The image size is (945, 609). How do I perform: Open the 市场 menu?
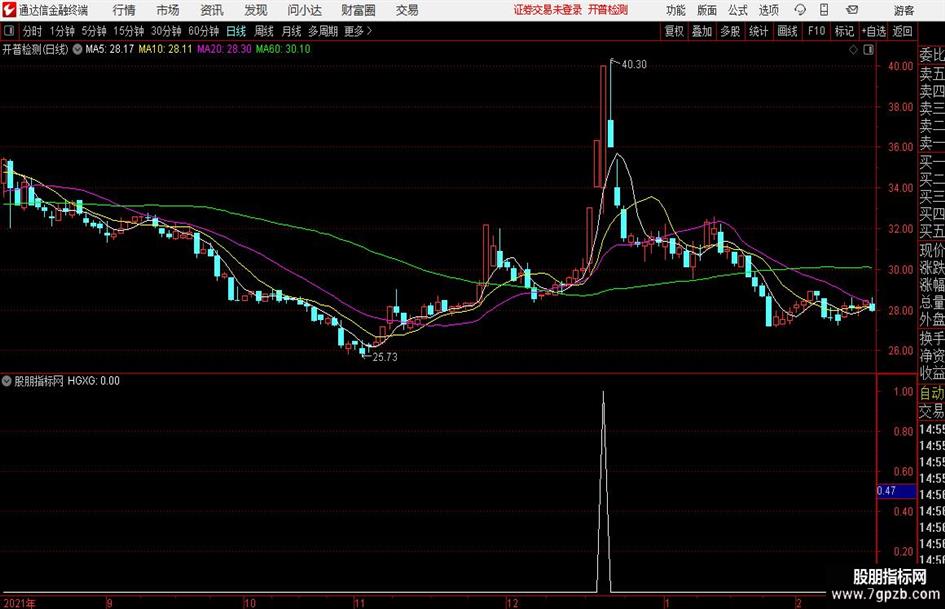click(168, 10)
